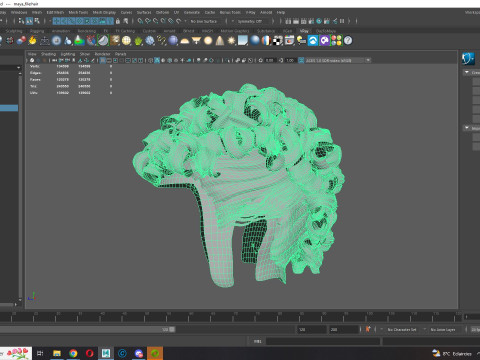The width and height of the screenshot is (480, 360).
Task: Open the Mesh Display menu
Action: [x=104, y=12]
